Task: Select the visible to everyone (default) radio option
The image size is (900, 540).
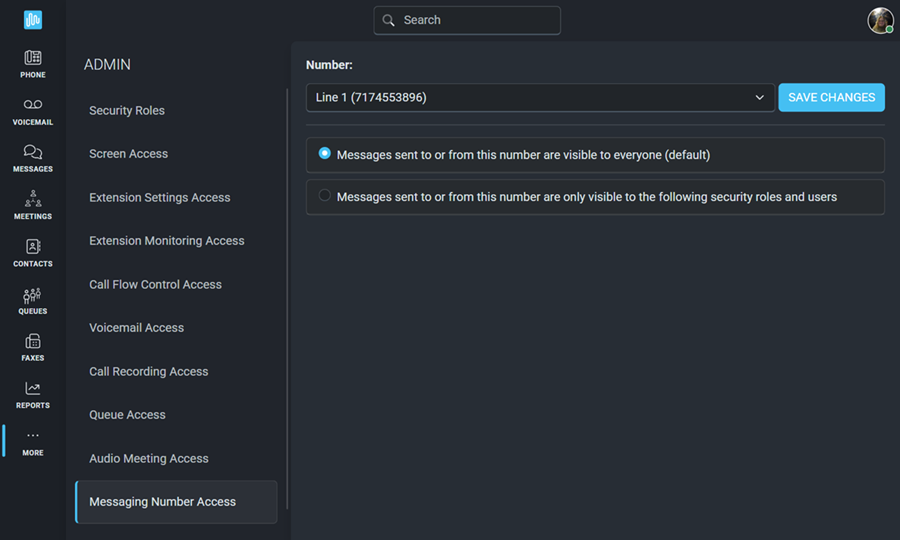Action: tap(324, 153)
